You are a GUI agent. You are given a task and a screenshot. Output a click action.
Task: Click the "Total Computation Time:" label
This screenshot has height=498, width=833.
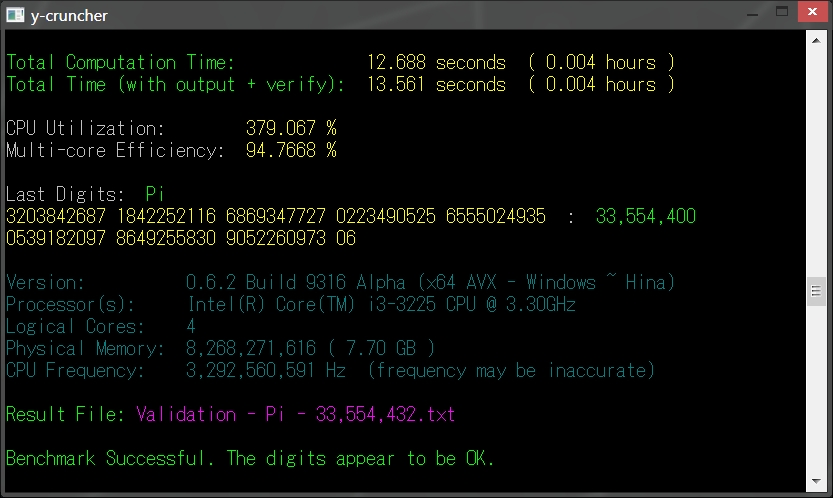coord(120,63)
